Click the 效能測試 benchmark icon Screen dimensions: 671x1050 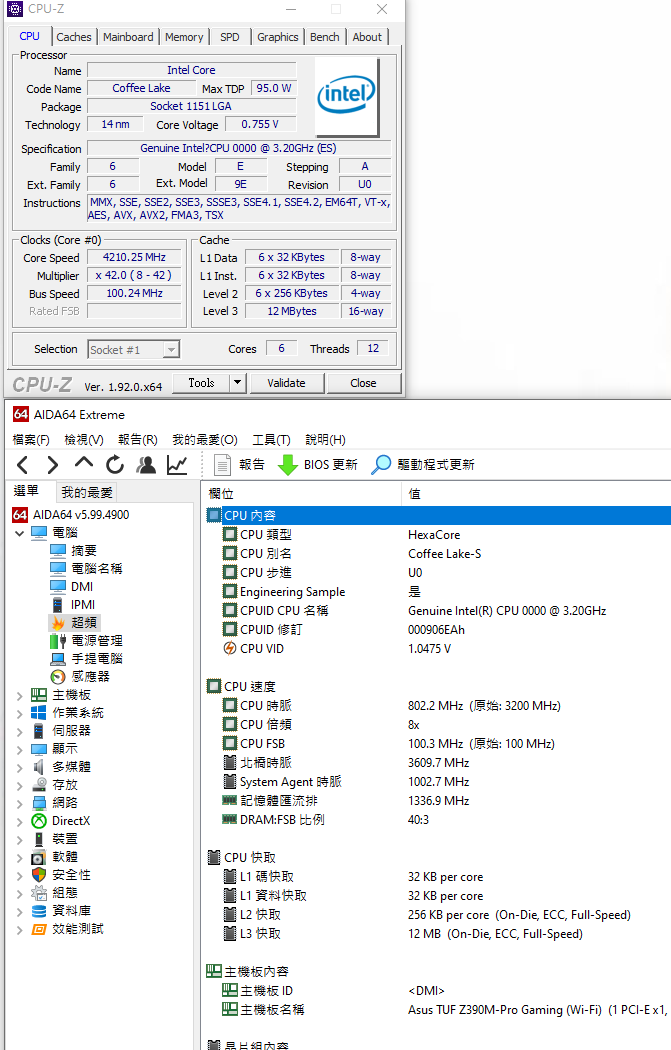(x=39, y=929)
